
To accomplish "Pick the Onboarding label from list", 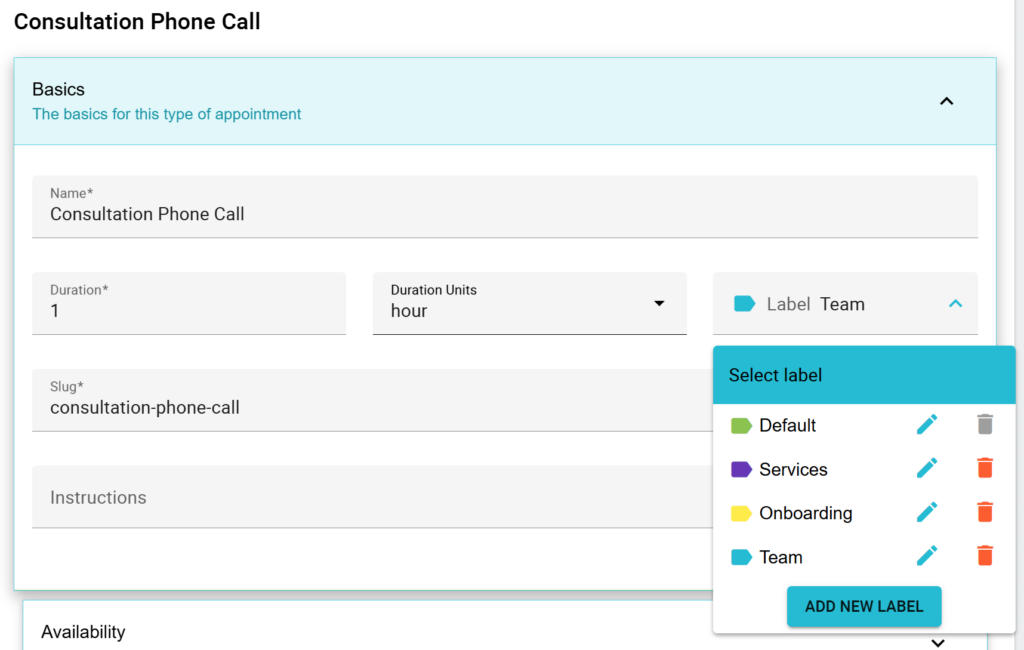I will click(805, 513).
